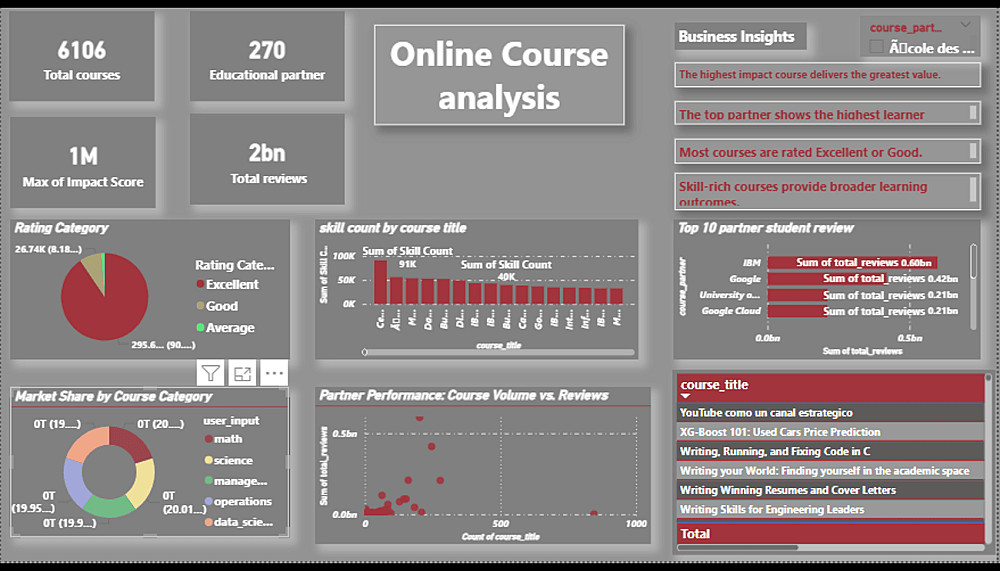Click the Online Course analysis title box
1000x571 pixels.
[499, 75]
